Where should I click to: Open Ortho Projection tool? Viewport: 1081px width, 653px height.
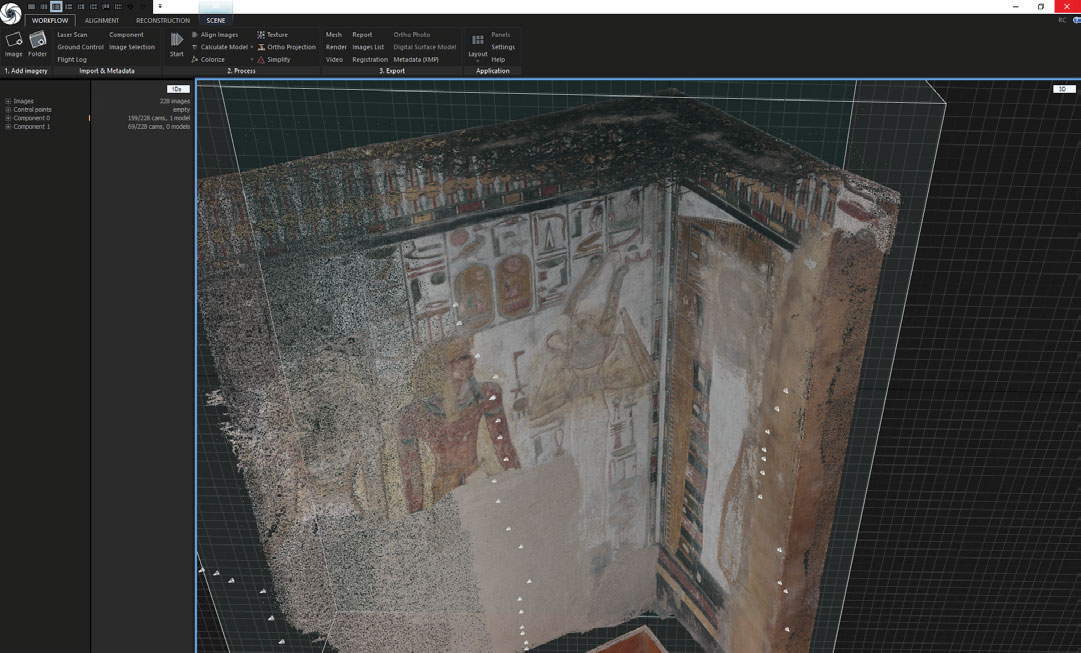(286, 47)
